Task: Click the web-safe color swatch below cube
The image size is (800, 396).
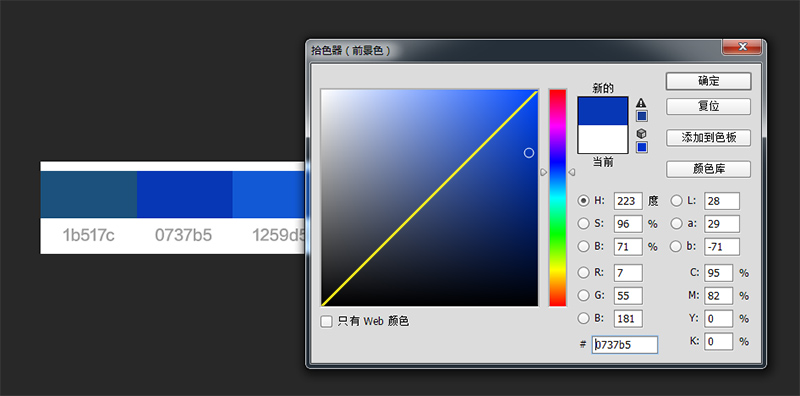Action: 642,147
